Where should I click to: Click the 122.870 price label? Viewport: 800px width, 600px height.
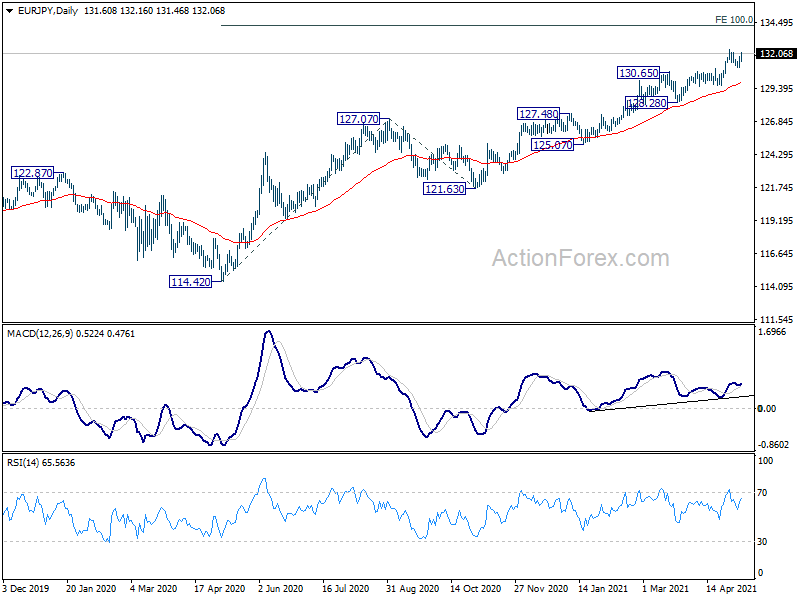33,173
